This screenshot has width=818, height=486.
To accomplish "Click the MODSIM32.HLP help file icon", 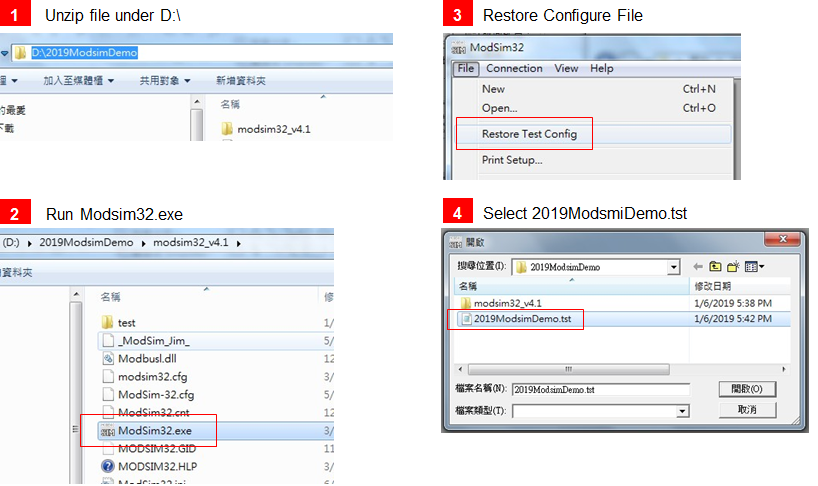I will [108, 466].
